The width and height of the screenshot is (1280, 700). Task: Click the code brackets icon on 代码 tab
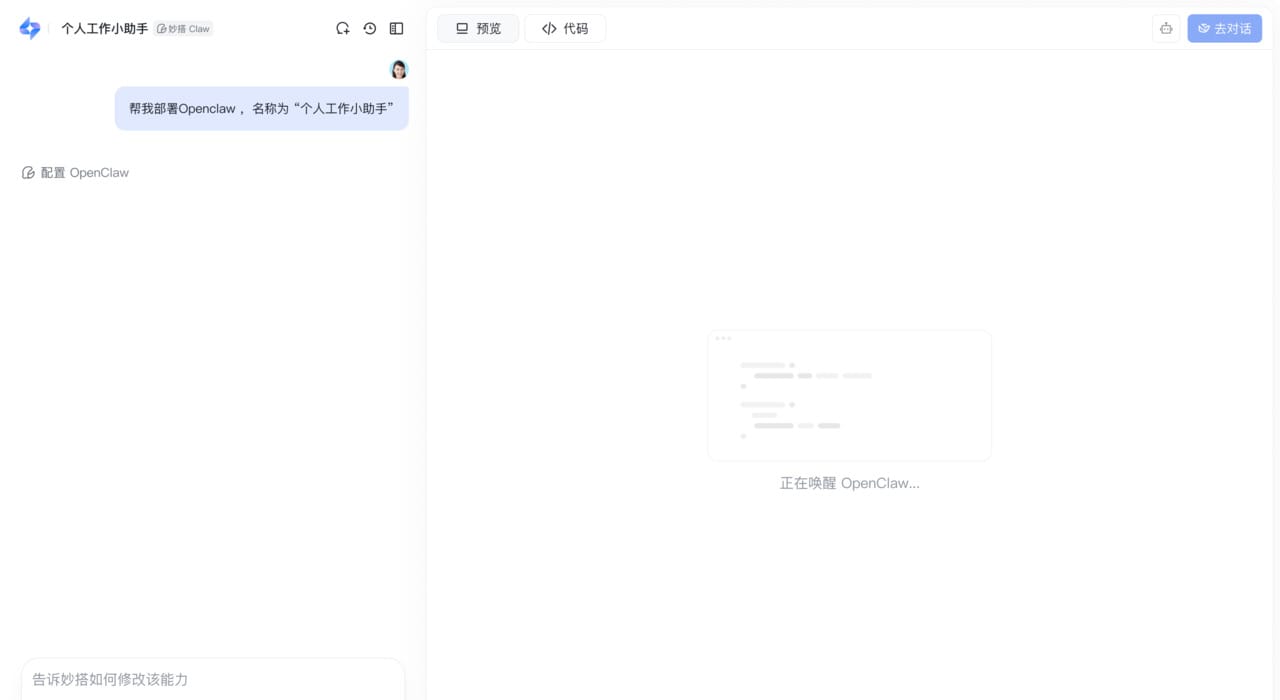click(549, 28)
